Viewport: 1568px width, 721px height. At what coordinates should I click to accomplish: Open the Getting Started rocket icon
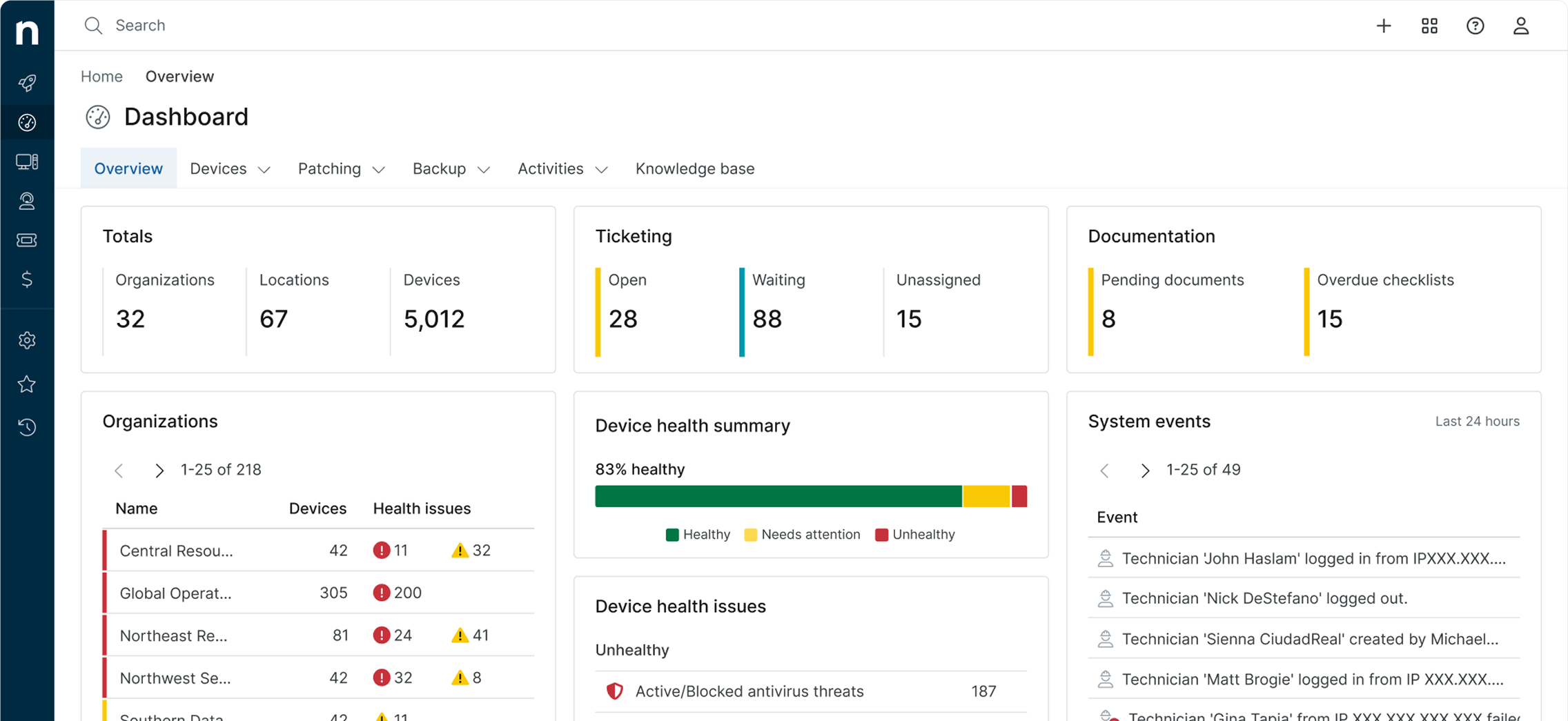26,83
